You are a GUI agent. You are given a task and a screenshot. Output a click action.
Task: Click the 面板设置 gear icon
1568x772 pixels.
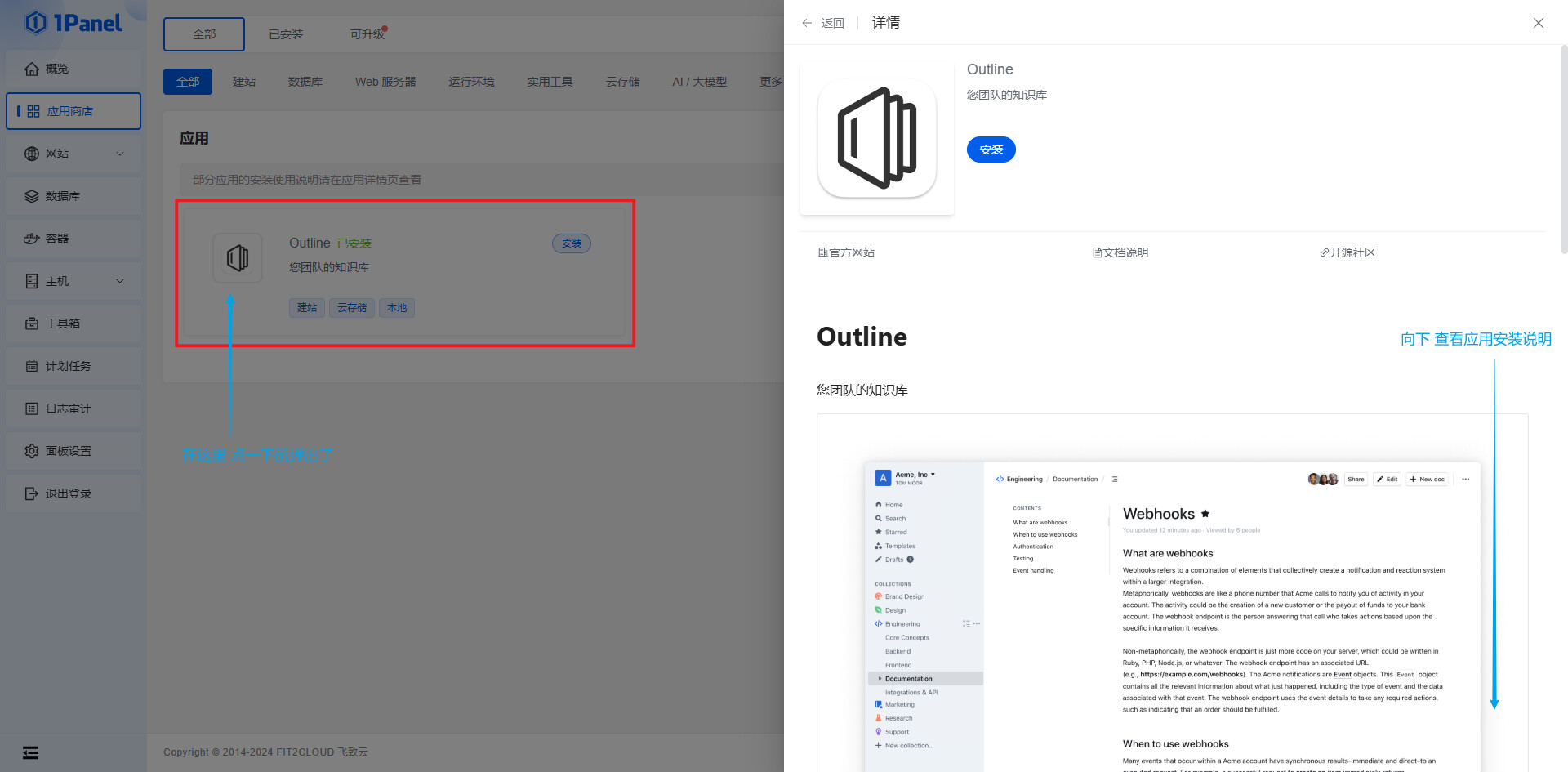pyautogui.click(x=32, y=451)
